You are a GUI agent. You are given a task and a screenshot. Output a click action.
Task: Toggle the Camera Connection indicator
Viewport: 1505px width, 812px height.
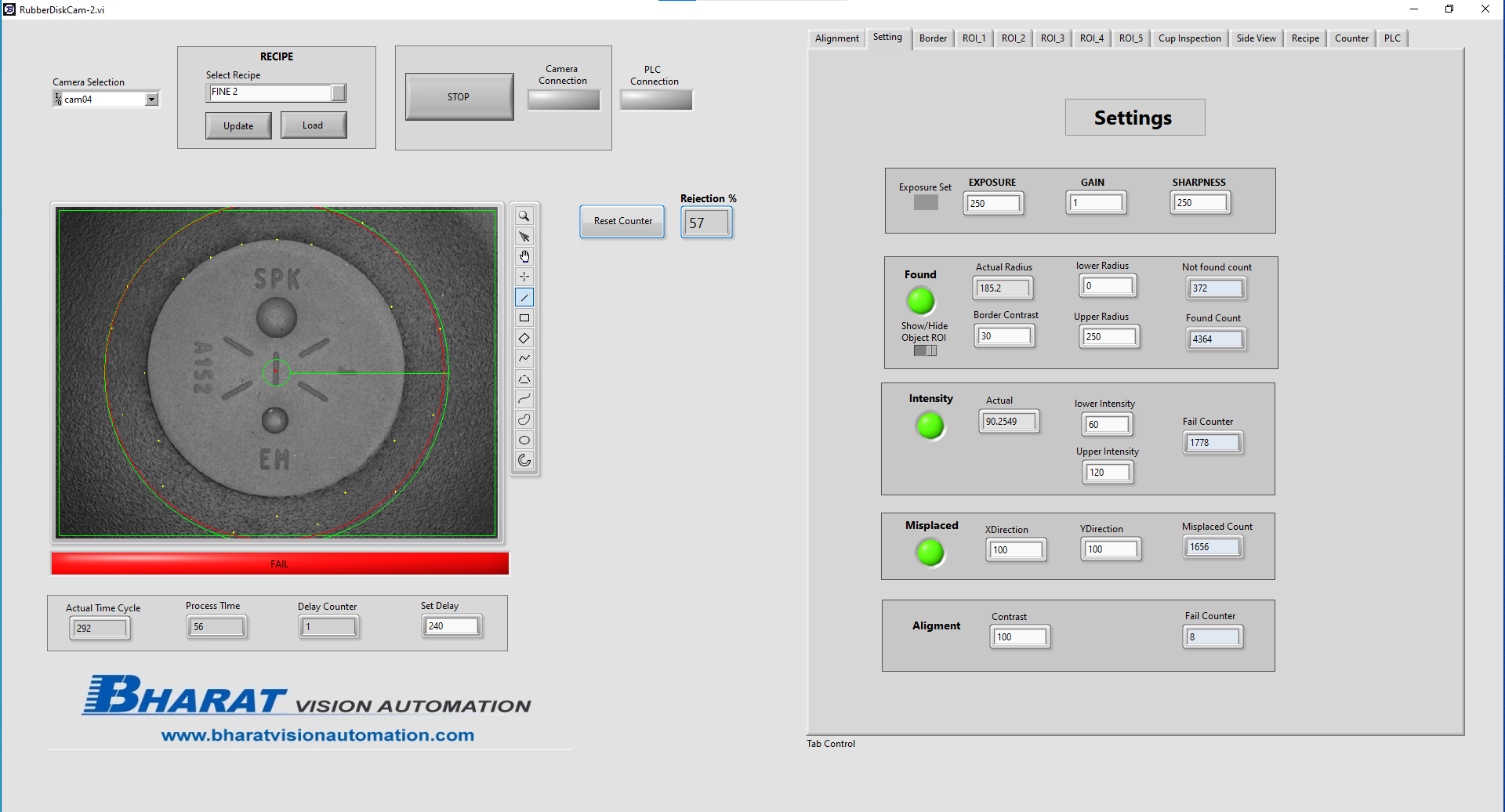(x=563, y=100)
